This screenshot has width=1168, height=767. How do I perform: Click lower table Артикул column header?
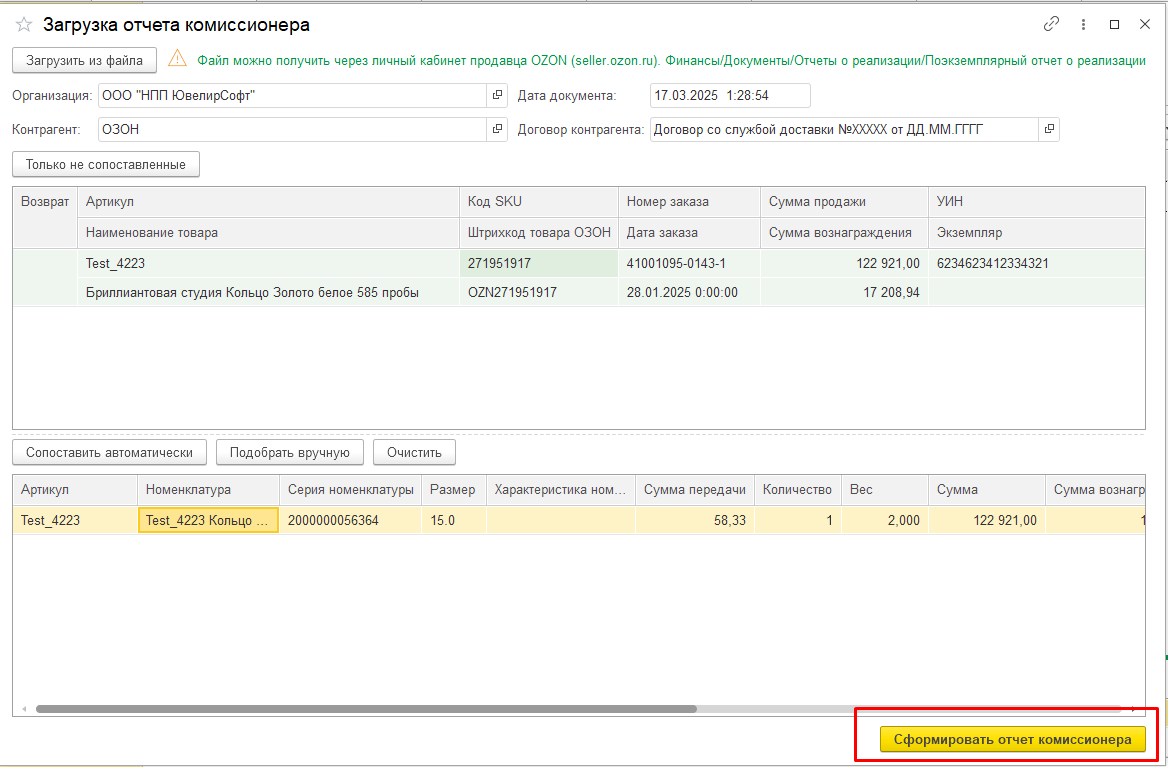point(75,490)
